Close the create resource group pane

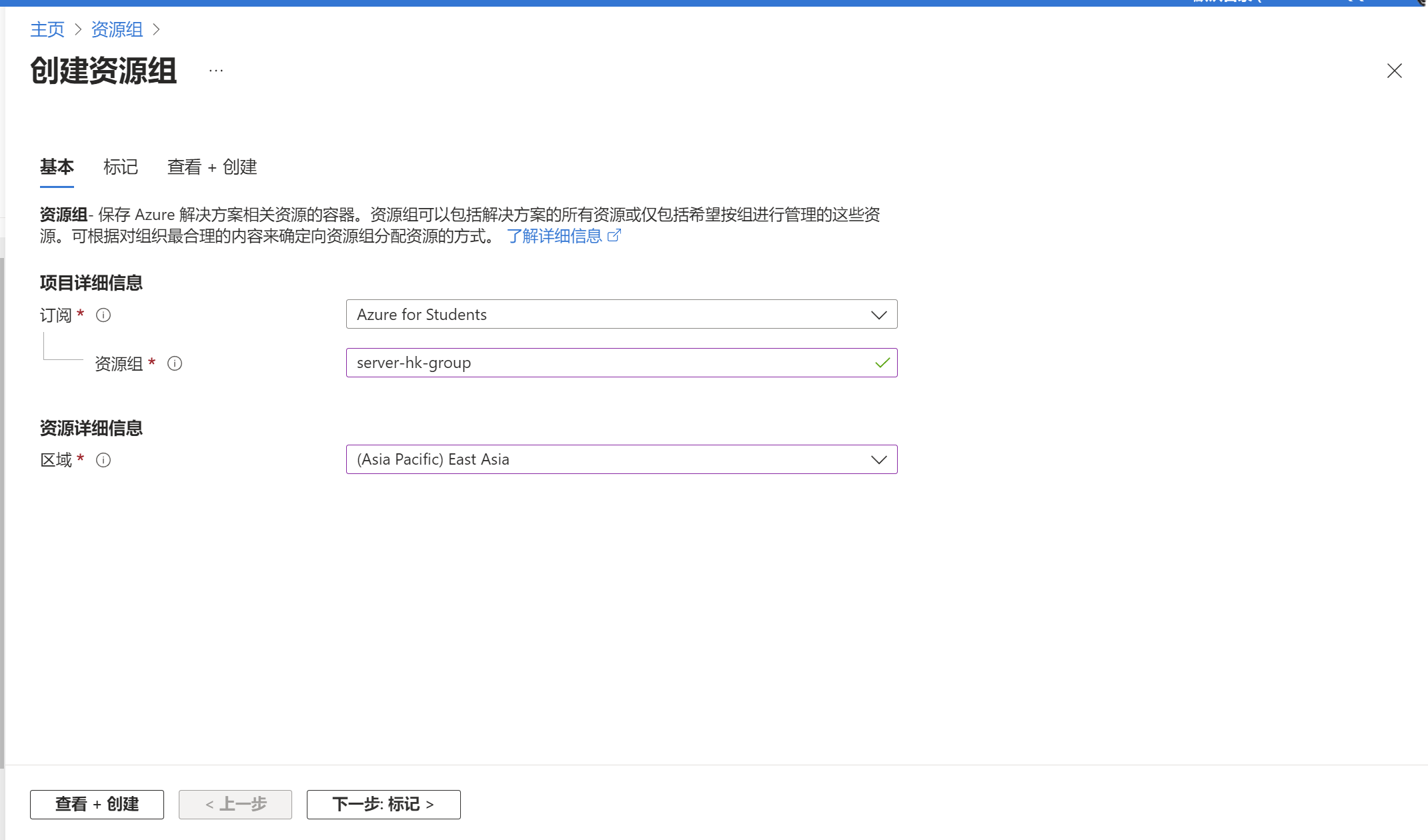tap(1394, 71)
